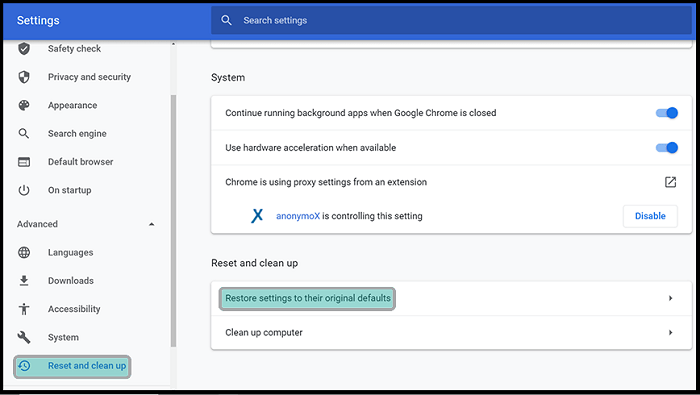Screen dimensions: 700x395
Task: Go to On startup settings
Action: 70,190
